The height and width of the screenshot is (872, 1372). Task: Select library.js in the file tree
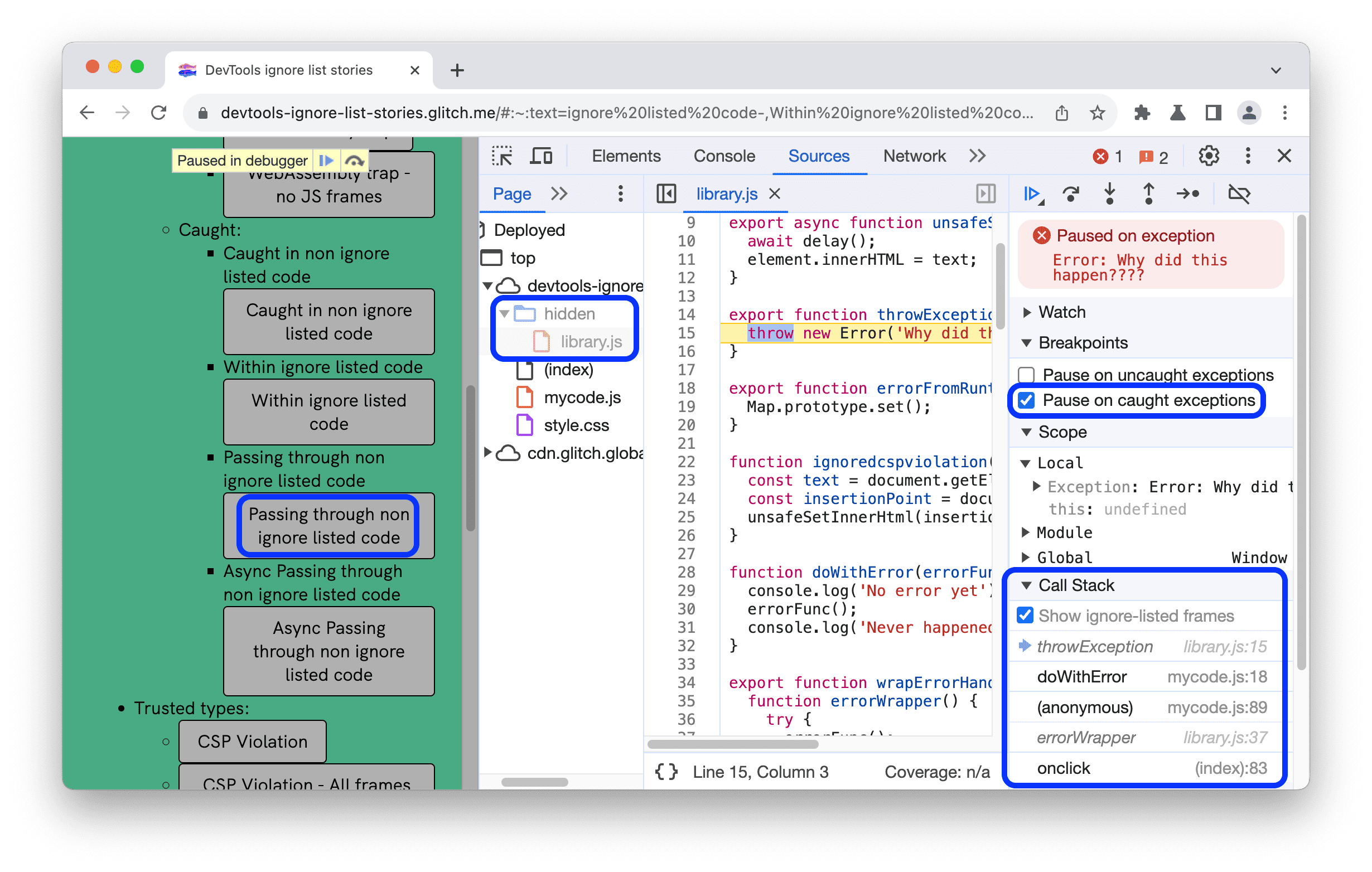590,341
